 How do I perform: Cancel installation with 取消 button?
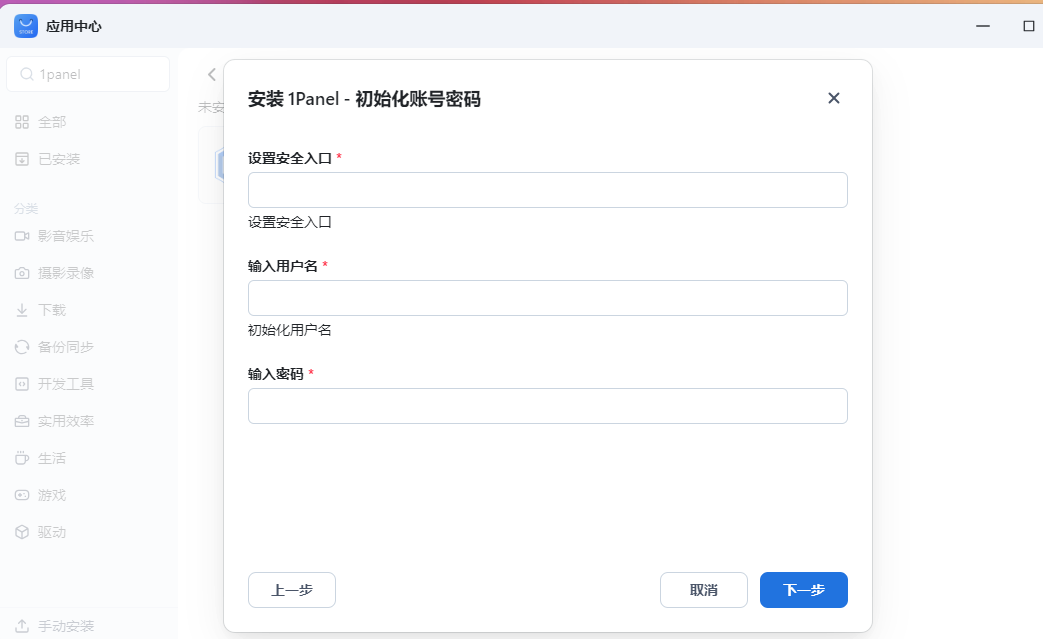pyautogui.click(x=703, y=590)
